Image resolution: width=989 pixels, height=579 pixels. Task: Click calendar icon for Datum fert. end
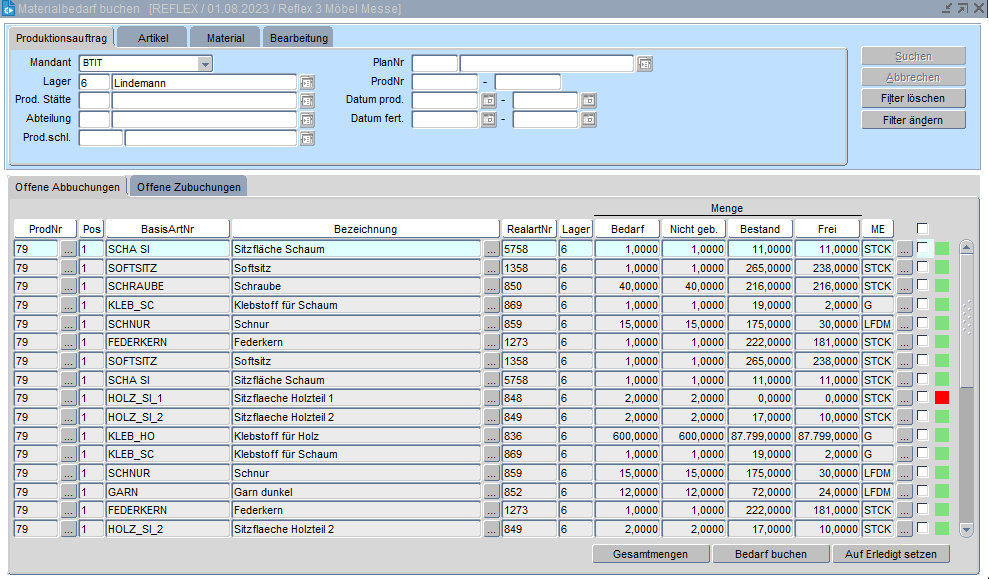[588, 120]
